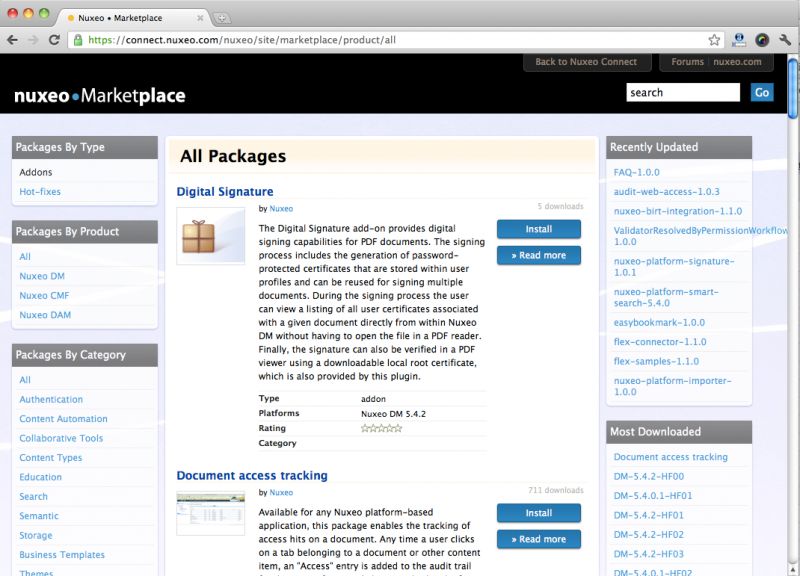The image size is (800, 576).
Task: Open the Business Templates category
Action: [x=62, y=554]
